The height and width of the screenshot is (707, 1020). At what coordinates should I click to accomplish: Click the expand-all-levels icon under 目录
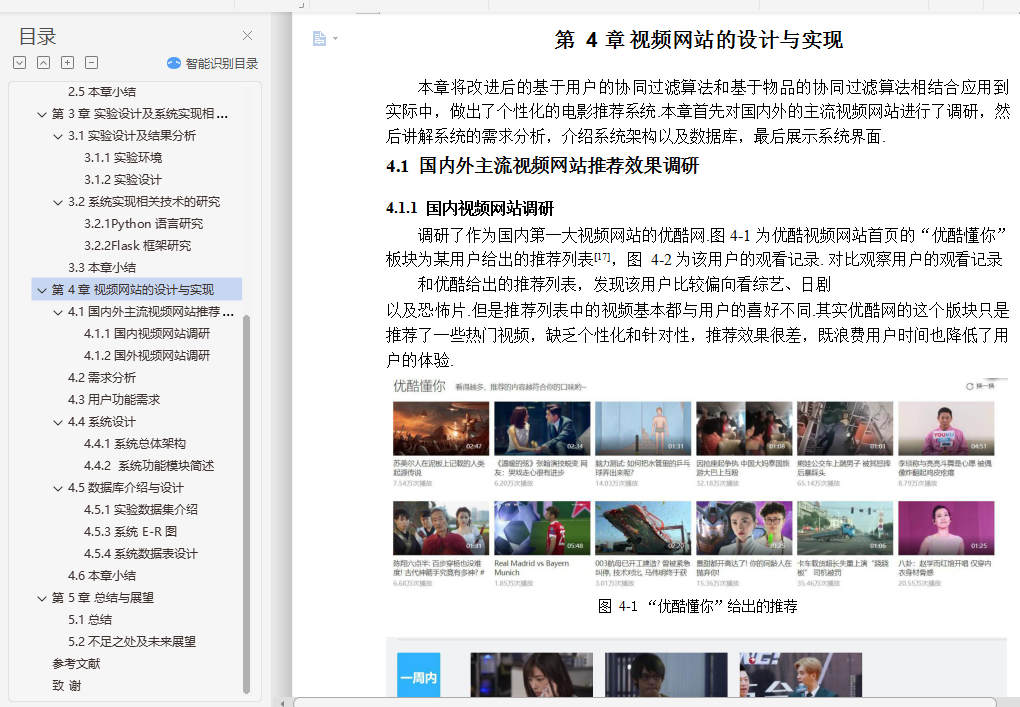coord(20,62)
